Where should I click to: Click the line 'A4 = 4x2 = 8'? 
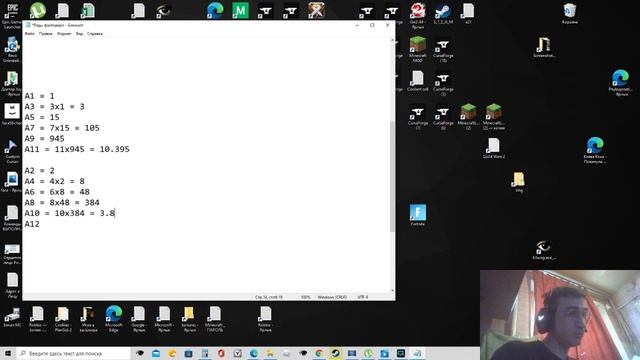tap(54, 181)
